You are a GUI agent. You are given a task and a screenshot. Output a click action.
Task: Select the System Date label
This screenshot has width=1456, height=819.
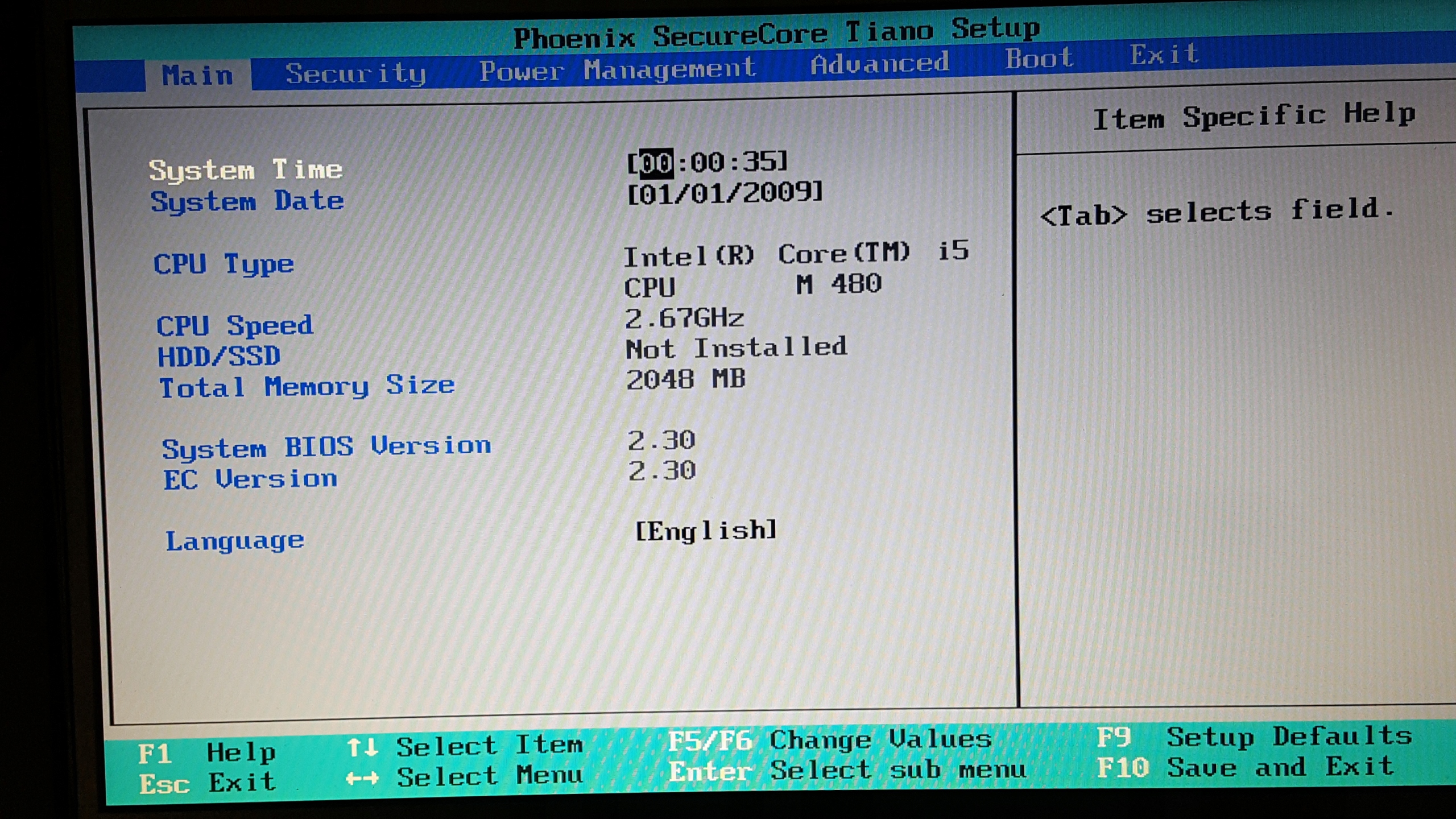(247, 201)
